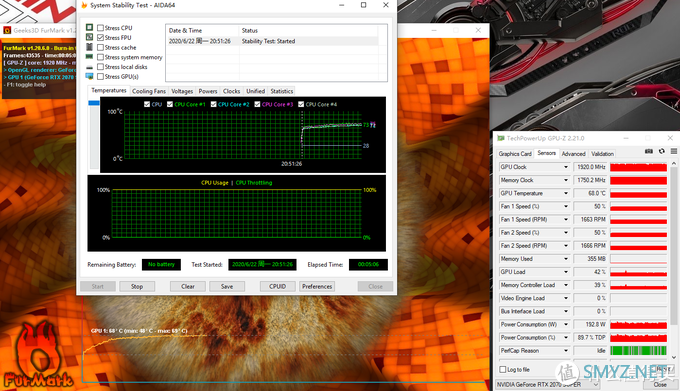The width and height of the screenshot is (680, 391).
Task: Switch to Powers tab
Action: coord(208,91)
